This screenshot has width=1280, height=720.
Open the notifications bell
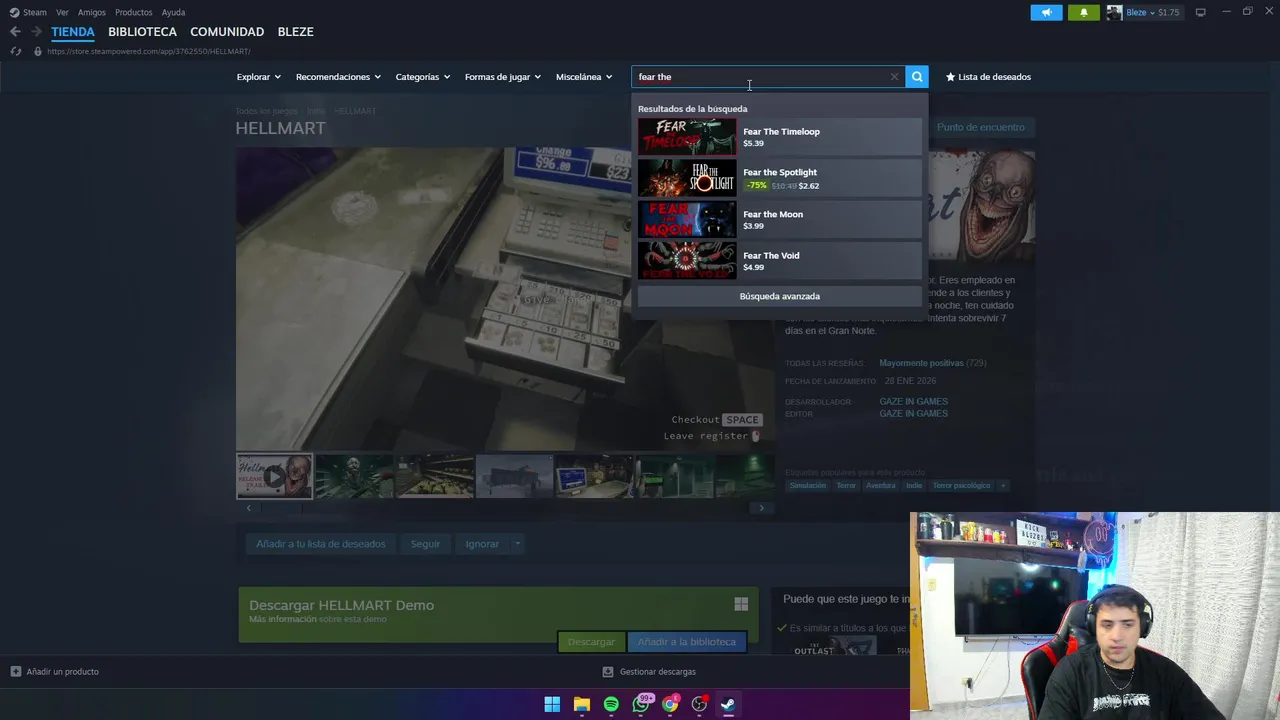pos(1084,12)
